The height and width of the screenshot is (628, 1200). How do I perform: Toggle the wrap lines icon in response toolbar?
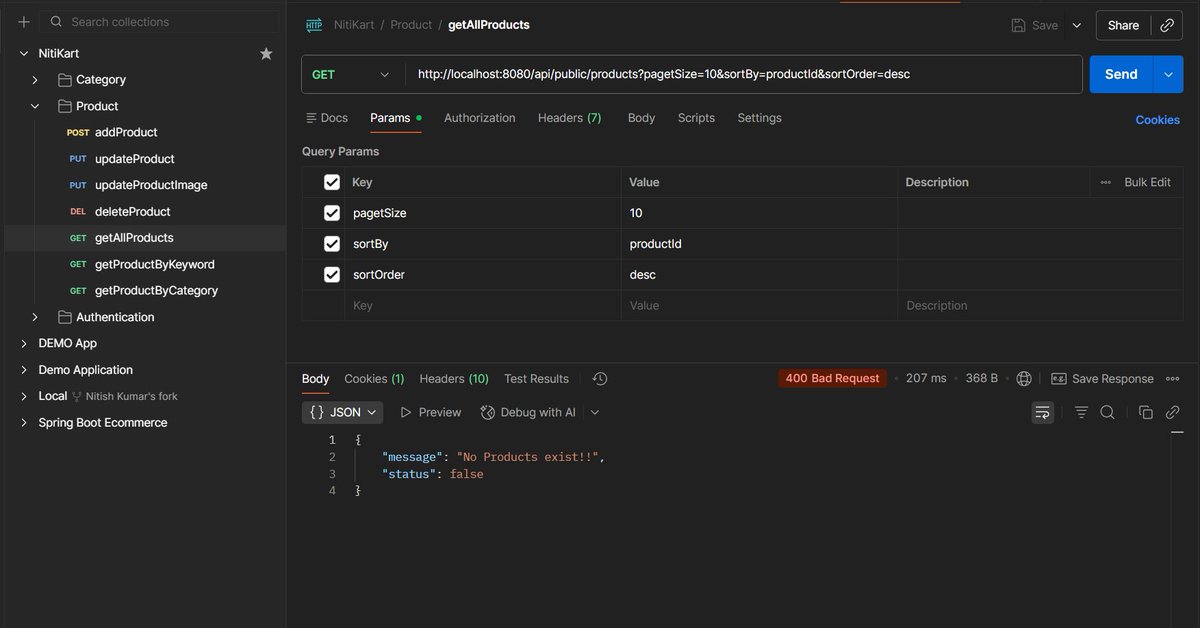(1043, 412)
